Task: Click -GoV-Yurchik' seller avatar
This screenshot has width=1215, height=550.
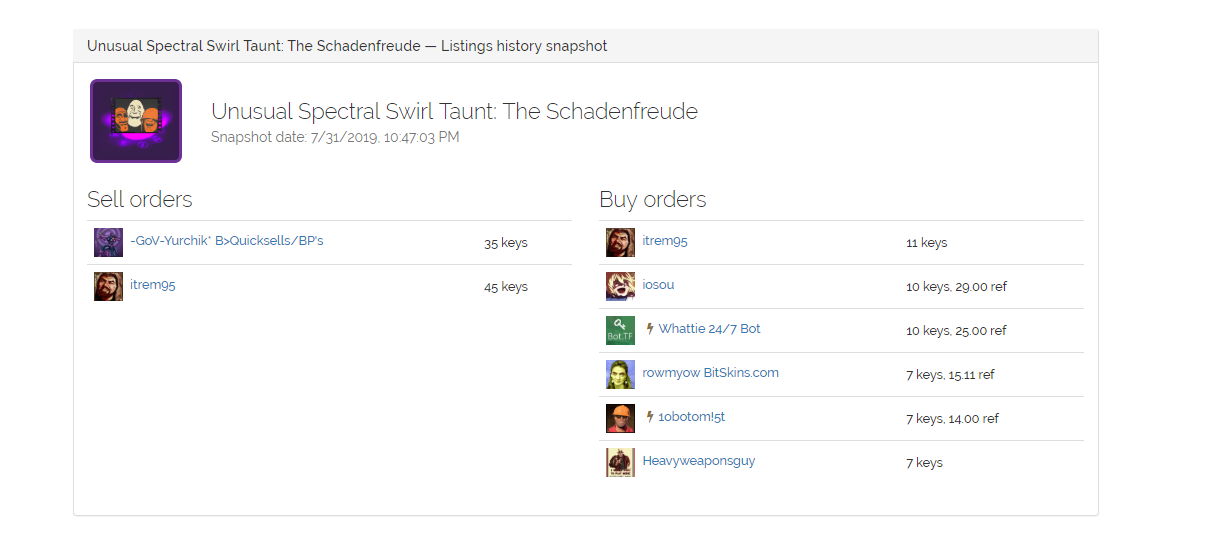Action: point(108,243)
